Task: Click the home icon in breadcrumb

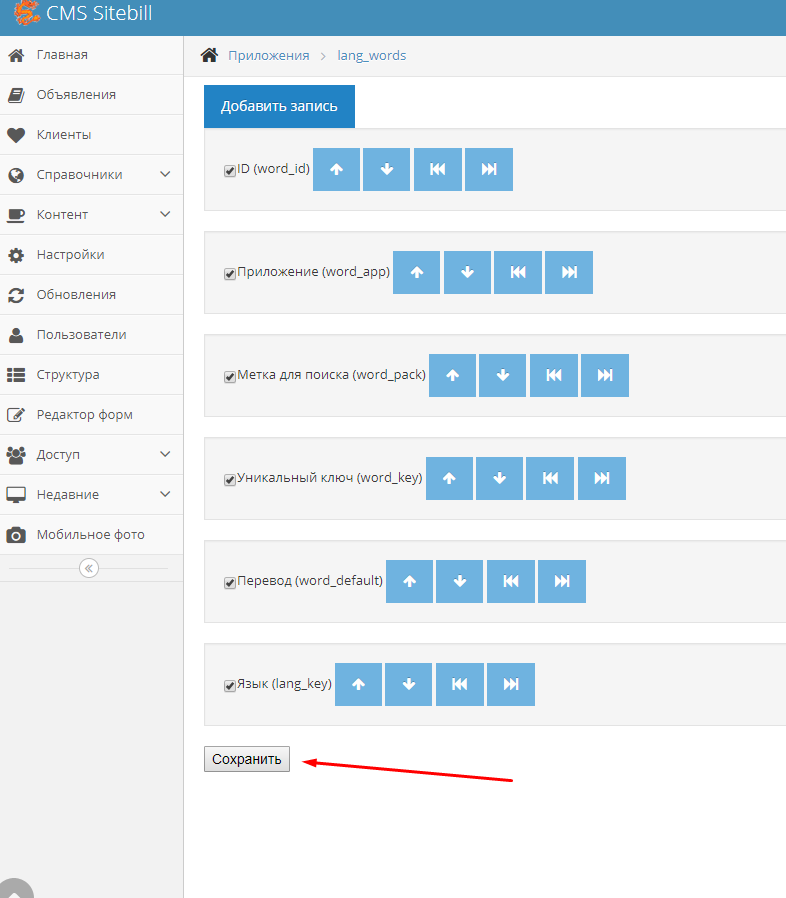Action: [209, 55]
